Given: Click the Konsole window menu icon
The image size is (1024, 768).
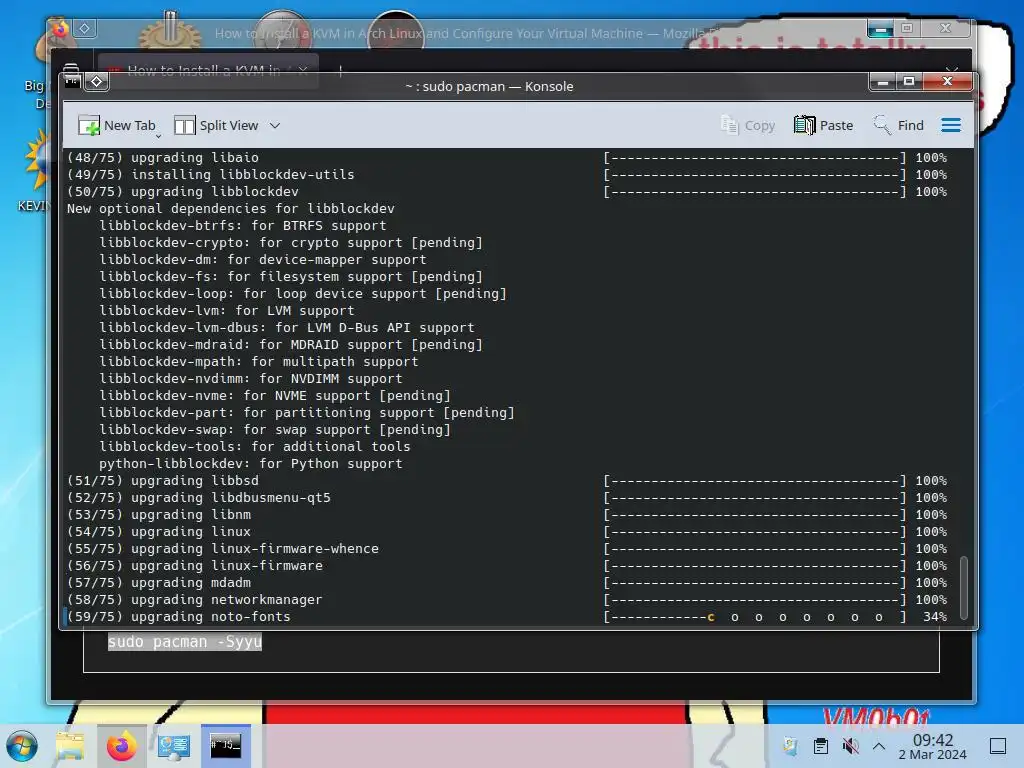Looking at the screenshot, I should [72, 82].
